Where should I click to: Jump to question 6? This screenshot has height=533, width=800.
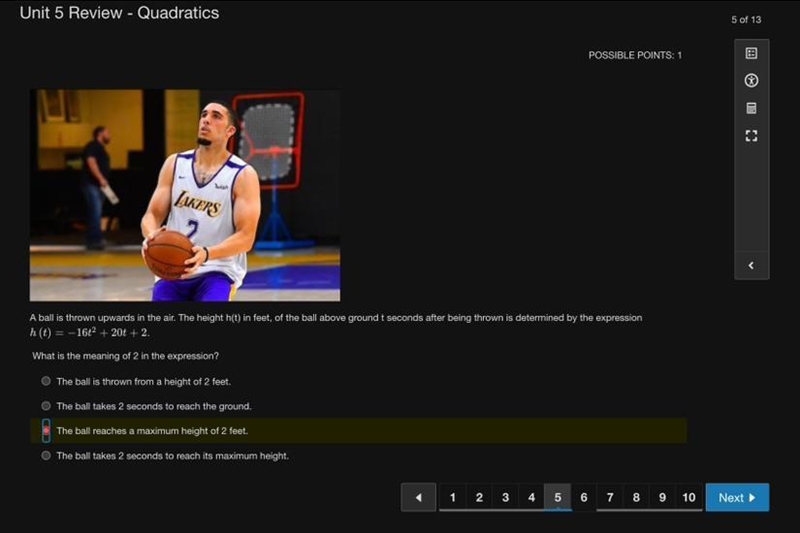click(584, 497)
